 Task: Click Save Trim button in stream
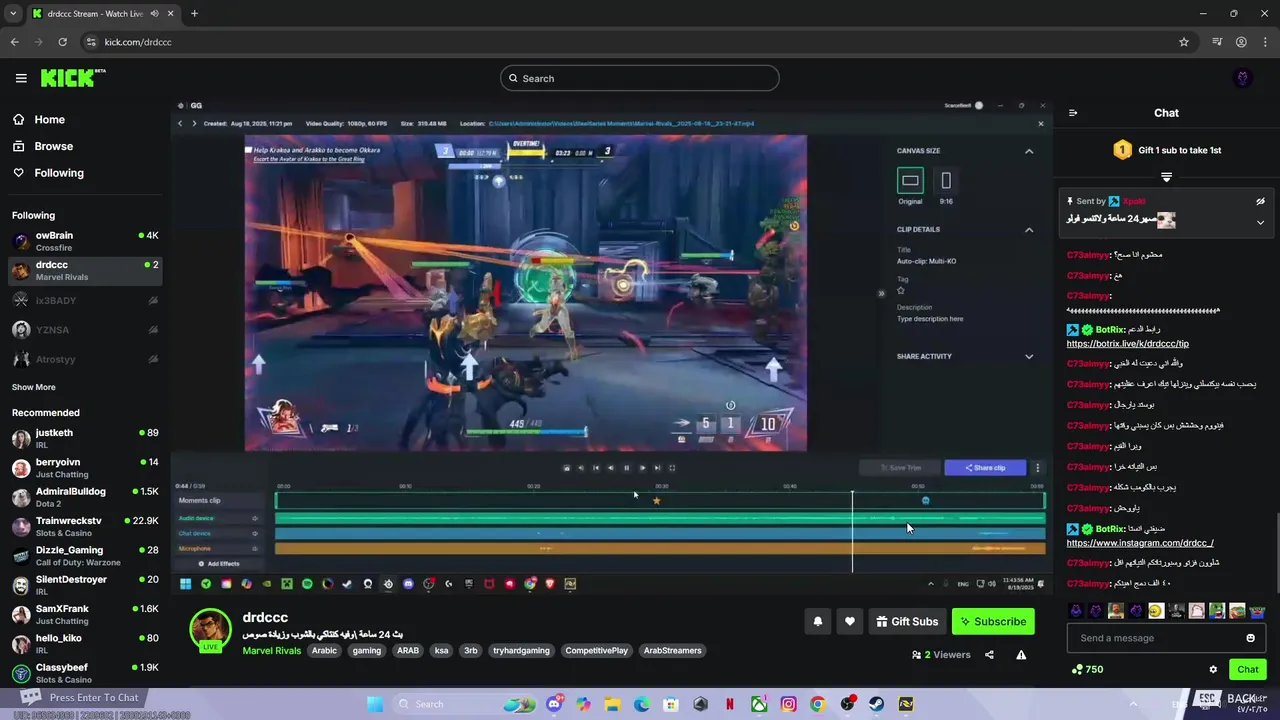pos(900,467)
